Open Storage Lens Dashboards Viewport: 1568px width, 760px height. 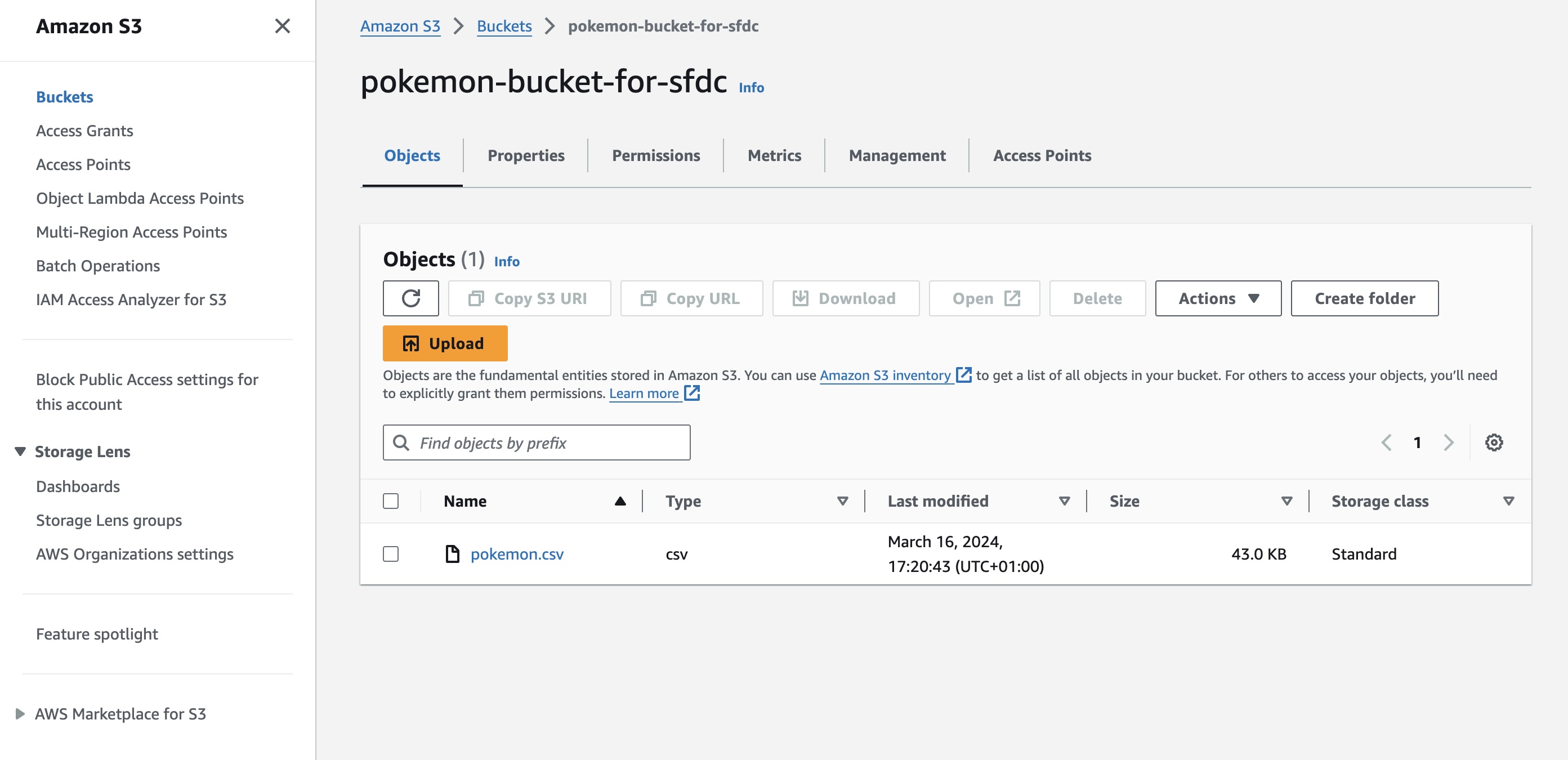point(78,486)
